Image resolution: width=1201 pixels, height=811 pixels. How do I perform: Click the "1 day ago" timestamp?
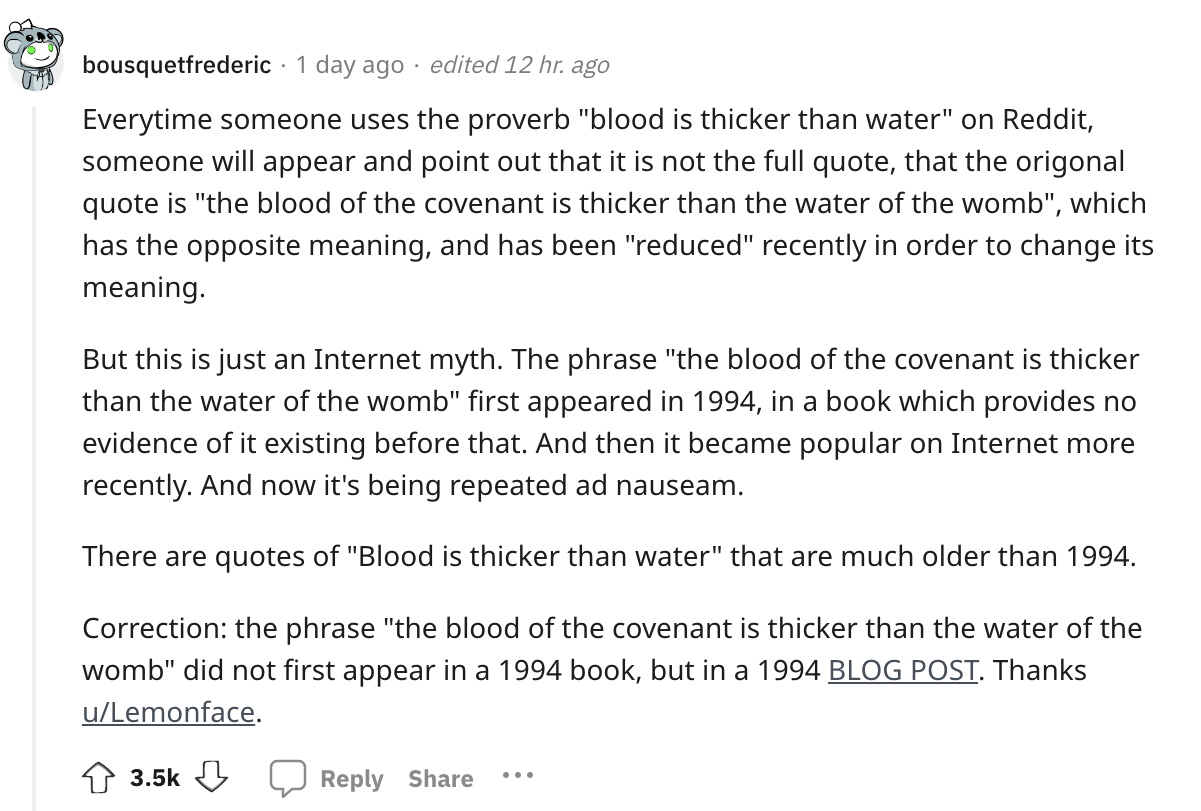[350, 65]
